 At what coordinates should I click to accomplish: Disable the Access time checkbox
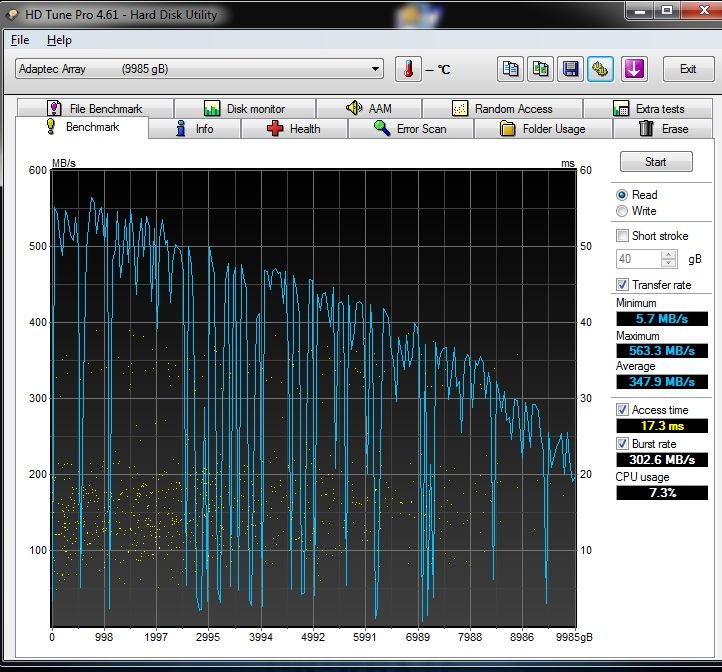623,409
